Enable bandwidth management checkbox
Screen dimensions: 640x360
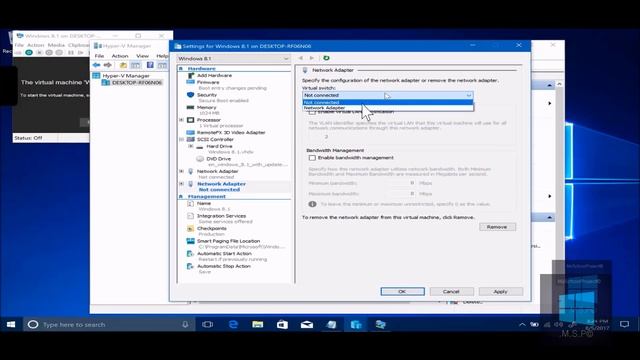312,158
